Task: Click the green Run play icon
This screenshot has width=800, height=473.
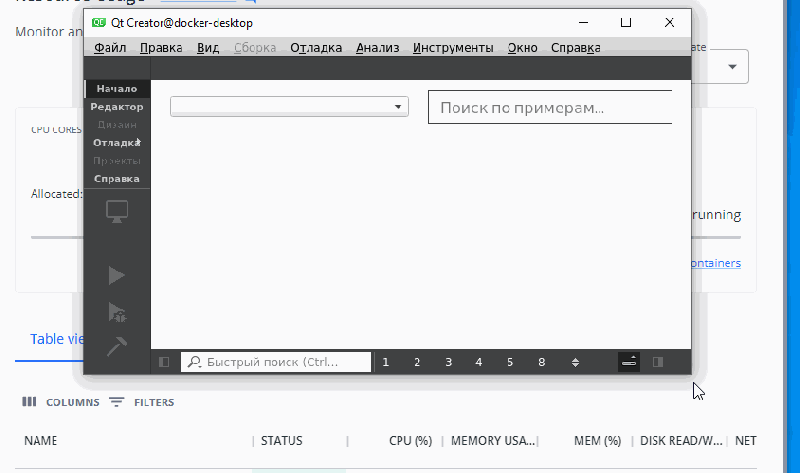Action: pos(117,276)
